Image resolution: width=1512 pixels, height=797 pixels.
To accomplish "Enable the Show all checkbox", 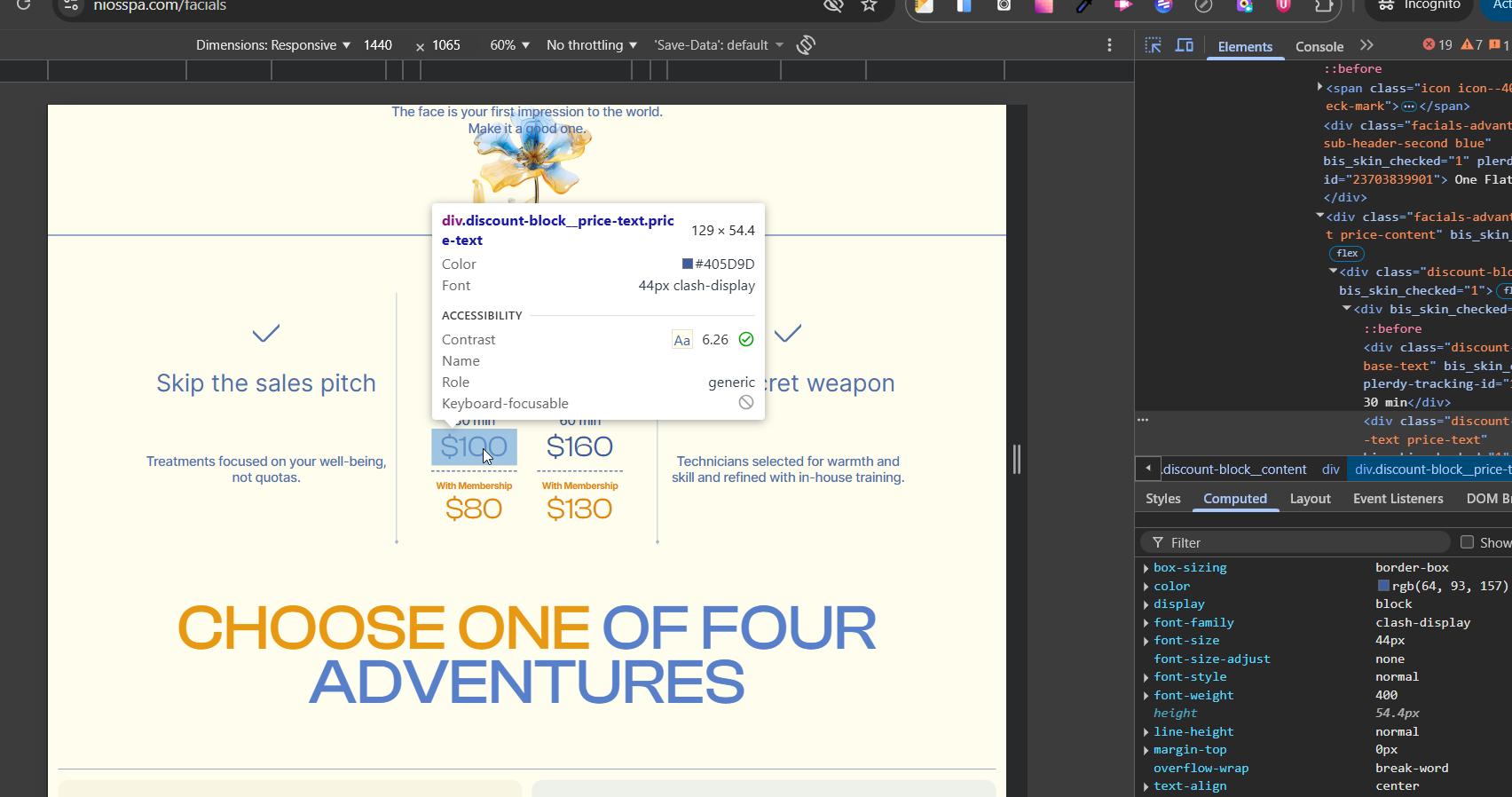I will pyautogui.click(x=1467, y=542).
